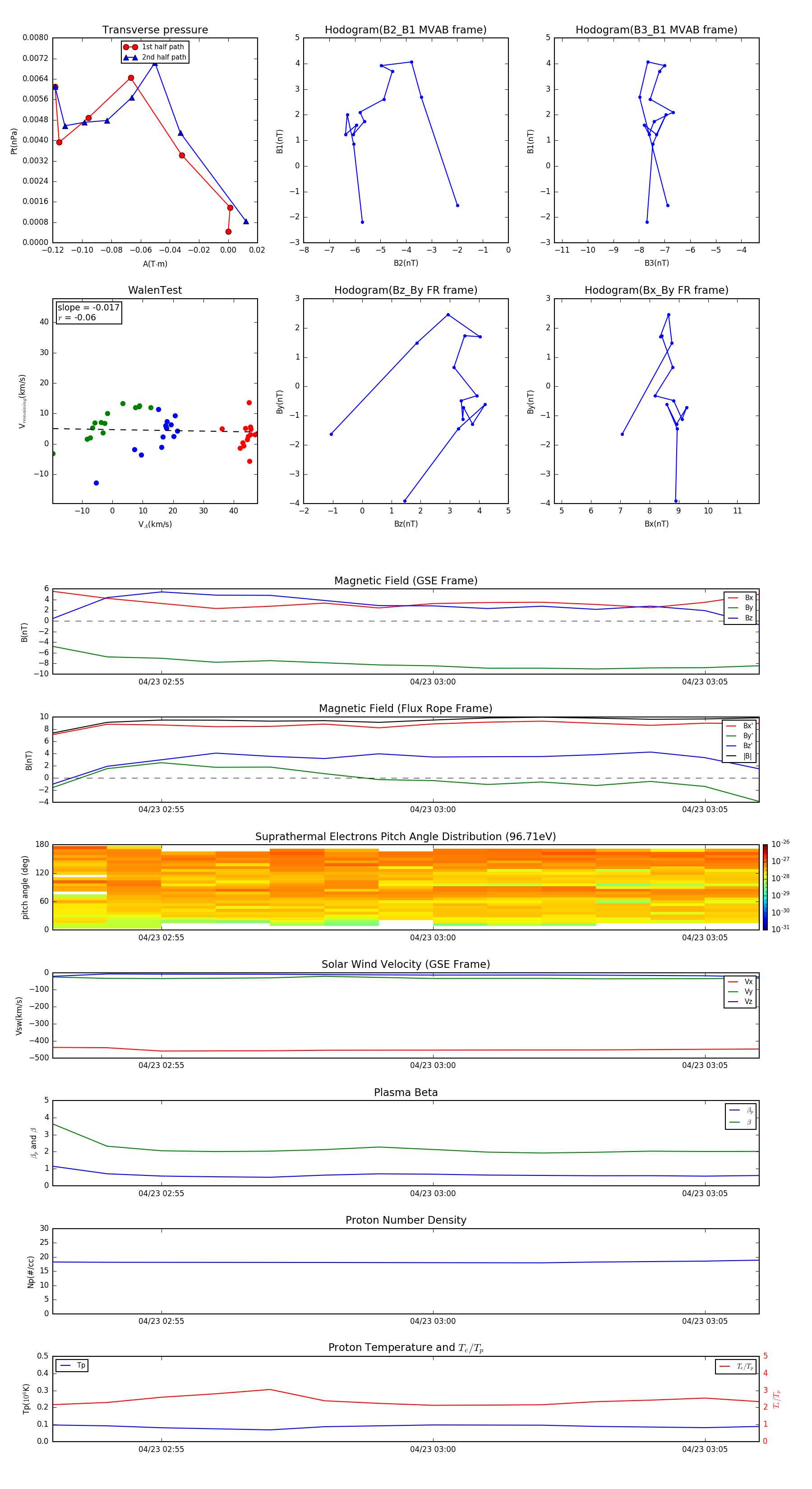Click the 'Vsw(km/s)' y-axis label
Image resolution: width=812 pixels, height=1489 pixels.
pos(19,1016)
